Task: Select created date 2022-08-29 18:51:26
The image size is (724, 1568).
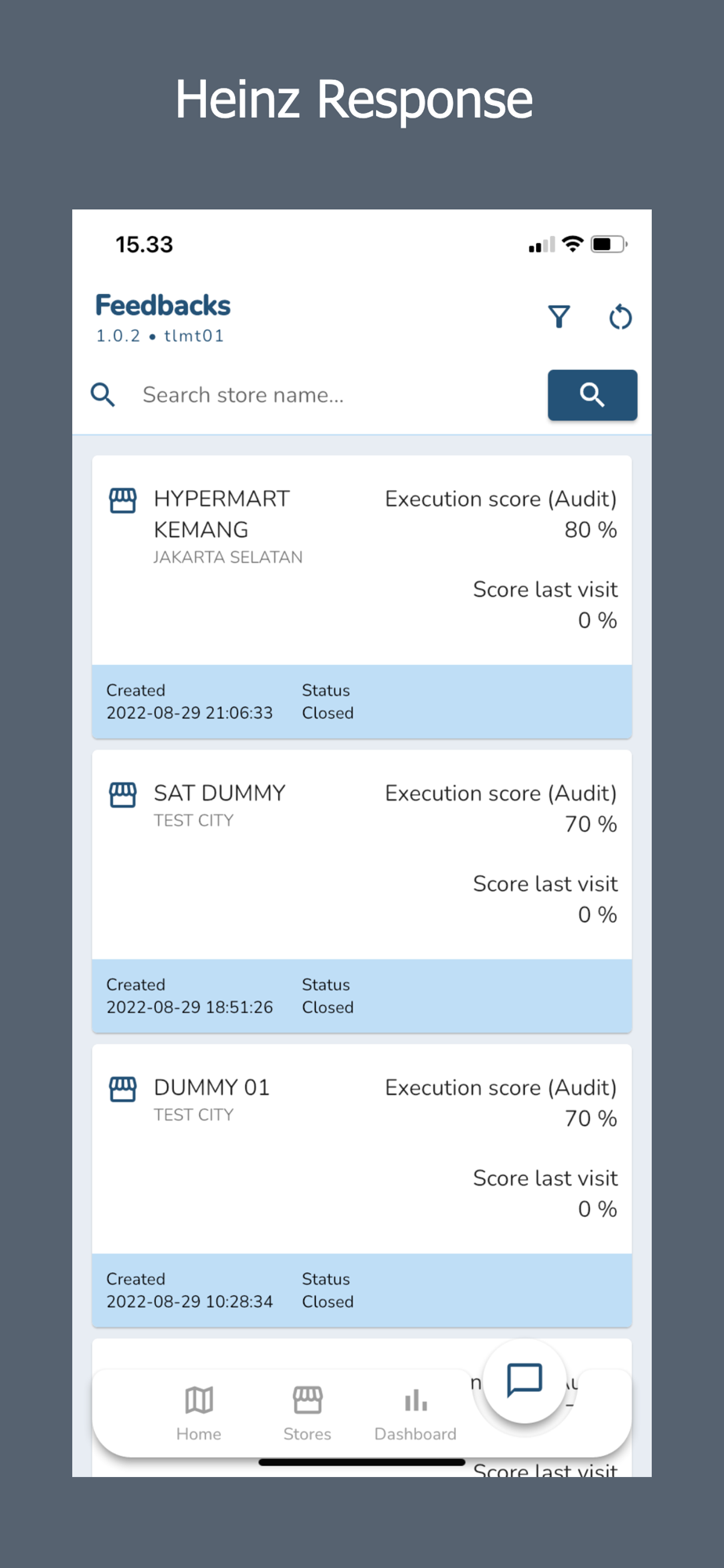Action: [190, 1007]
